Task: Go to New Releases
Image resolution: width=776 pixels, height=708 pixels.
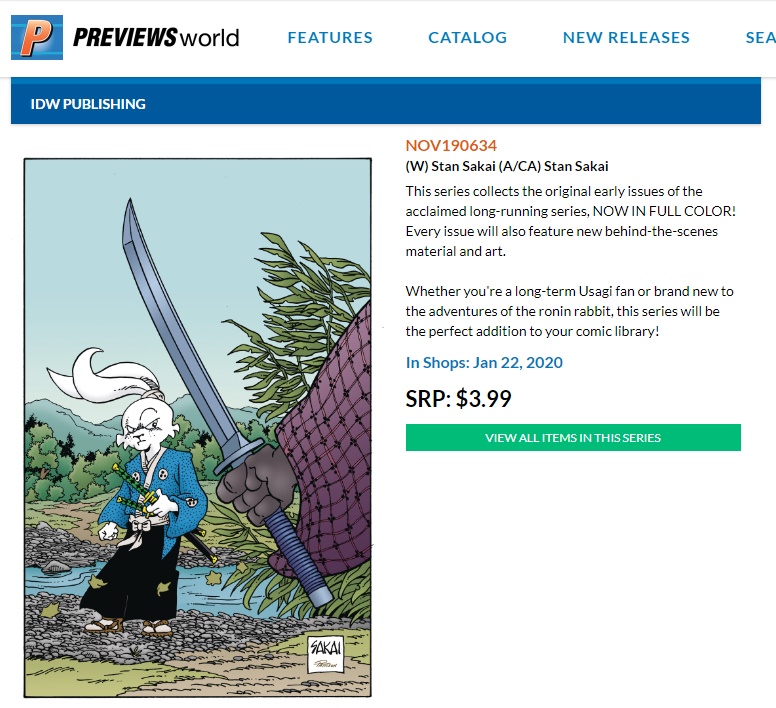Action: (626, 38)
